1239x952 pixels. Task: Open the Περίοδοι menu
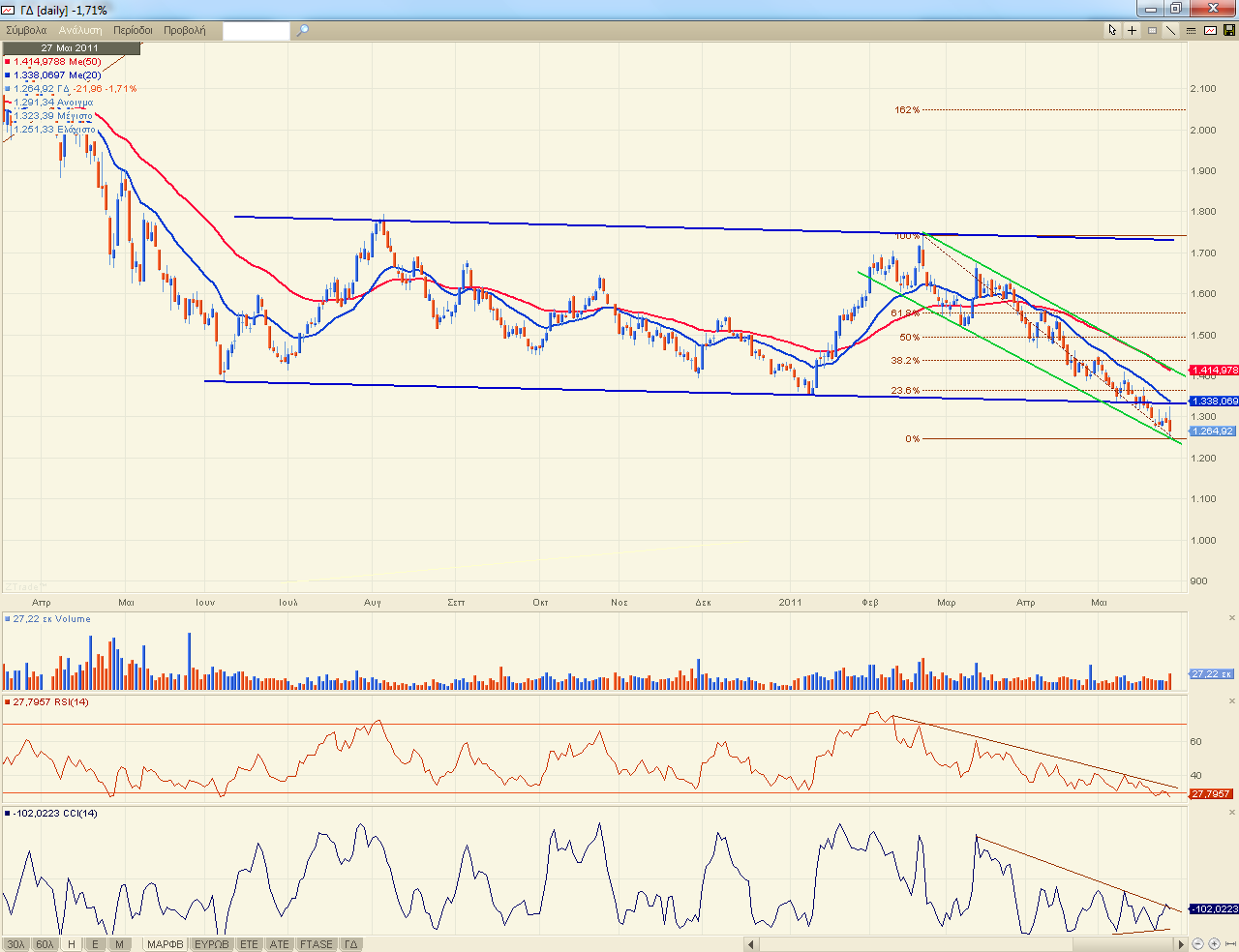133,30
